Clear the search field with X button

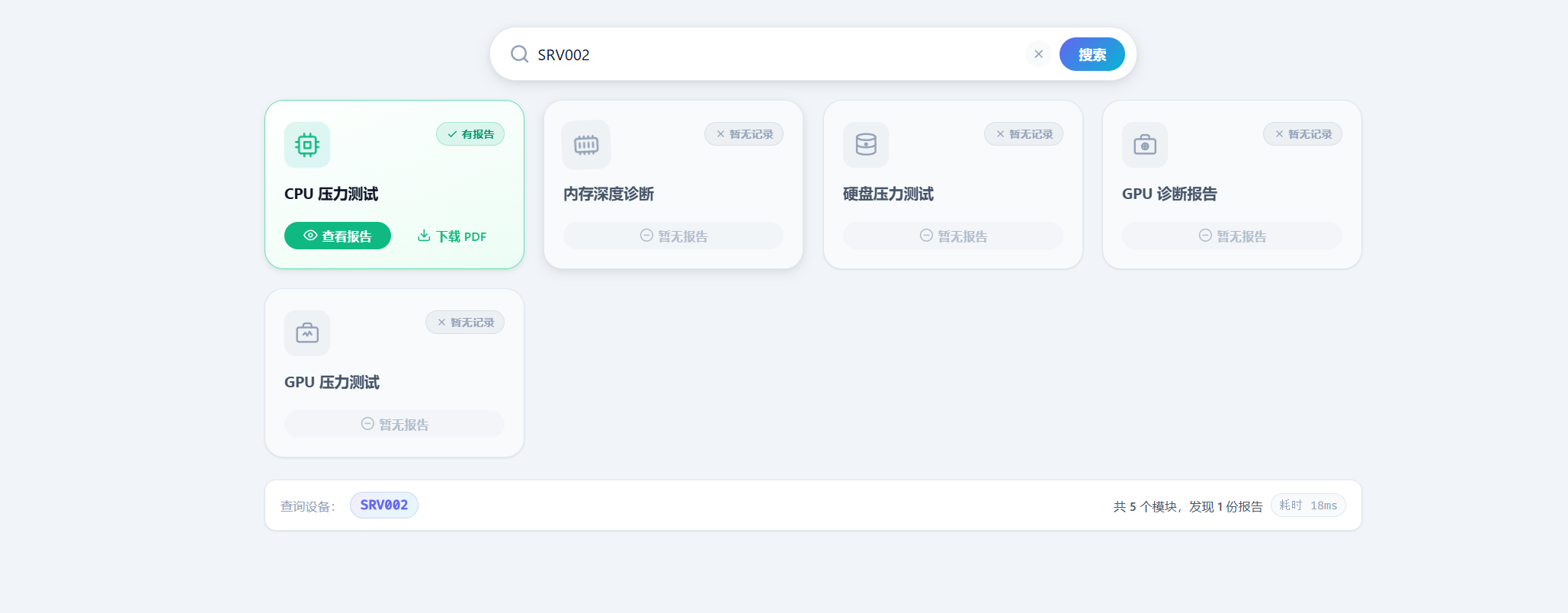tap(1038, 54)
